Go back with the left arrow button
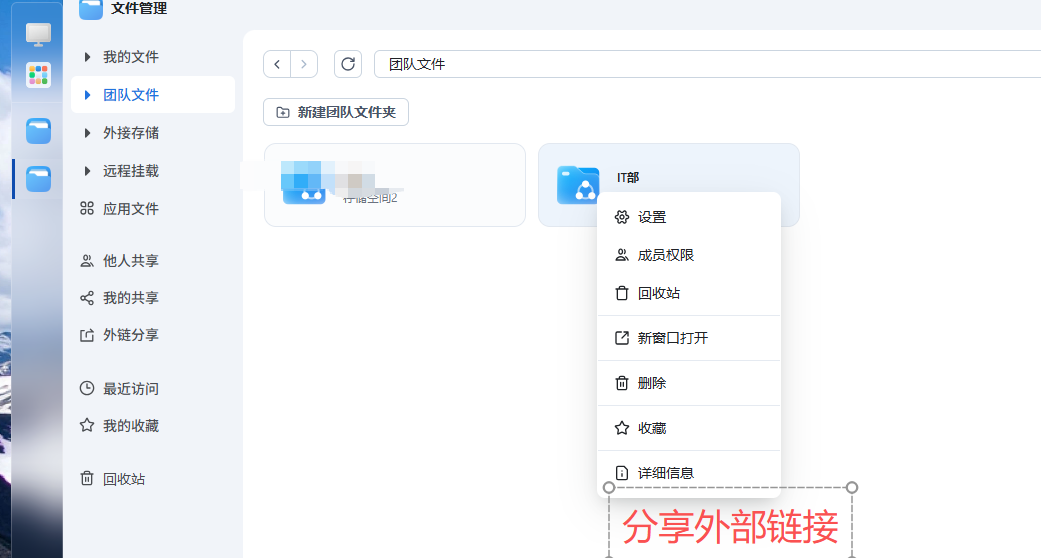Screen dimensions: 1041x558 (277, 64)
